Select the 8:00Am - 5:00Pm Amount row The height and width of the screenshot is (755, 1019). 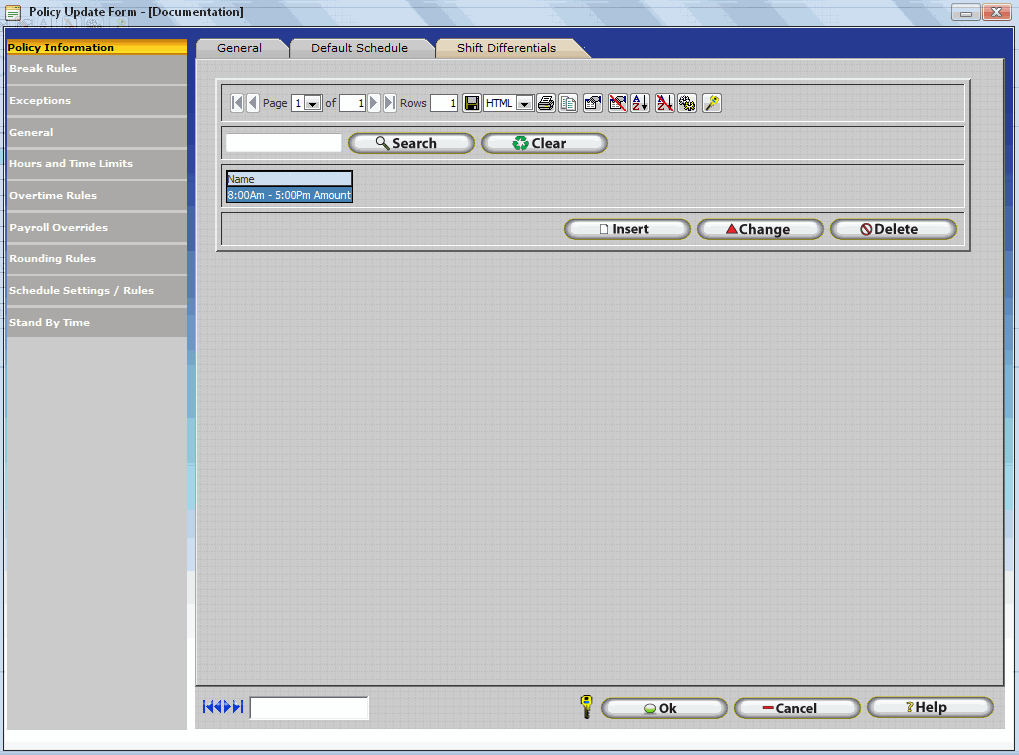[288, 196]
